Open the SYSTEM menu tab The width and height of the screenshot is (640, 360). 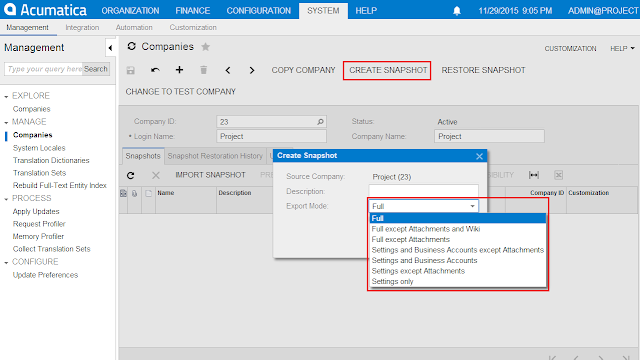[323, 11]
